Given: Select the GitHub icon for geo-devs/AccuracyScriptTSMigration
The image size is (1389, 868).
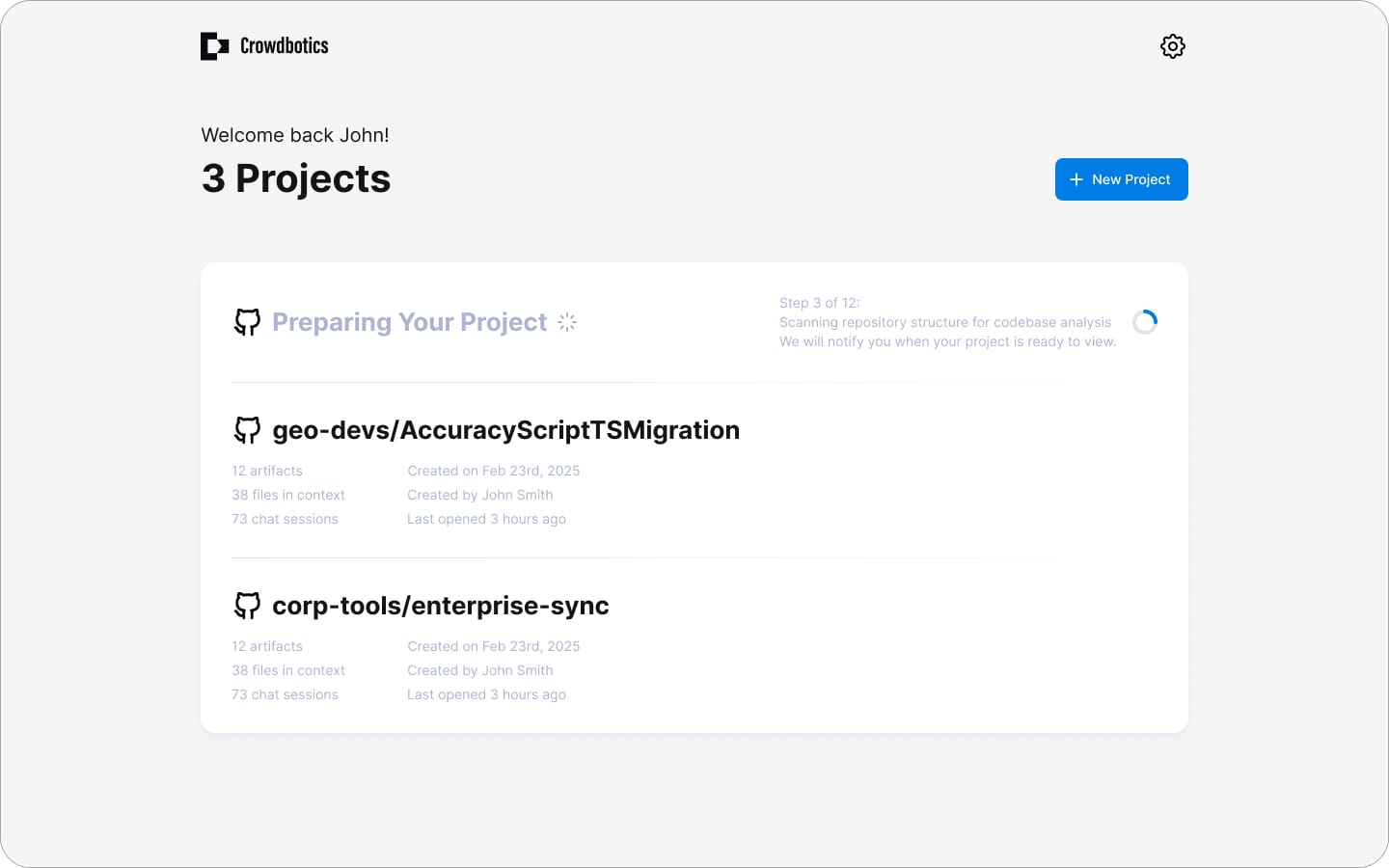Looking at the screenshot, I should coord(248,430).
